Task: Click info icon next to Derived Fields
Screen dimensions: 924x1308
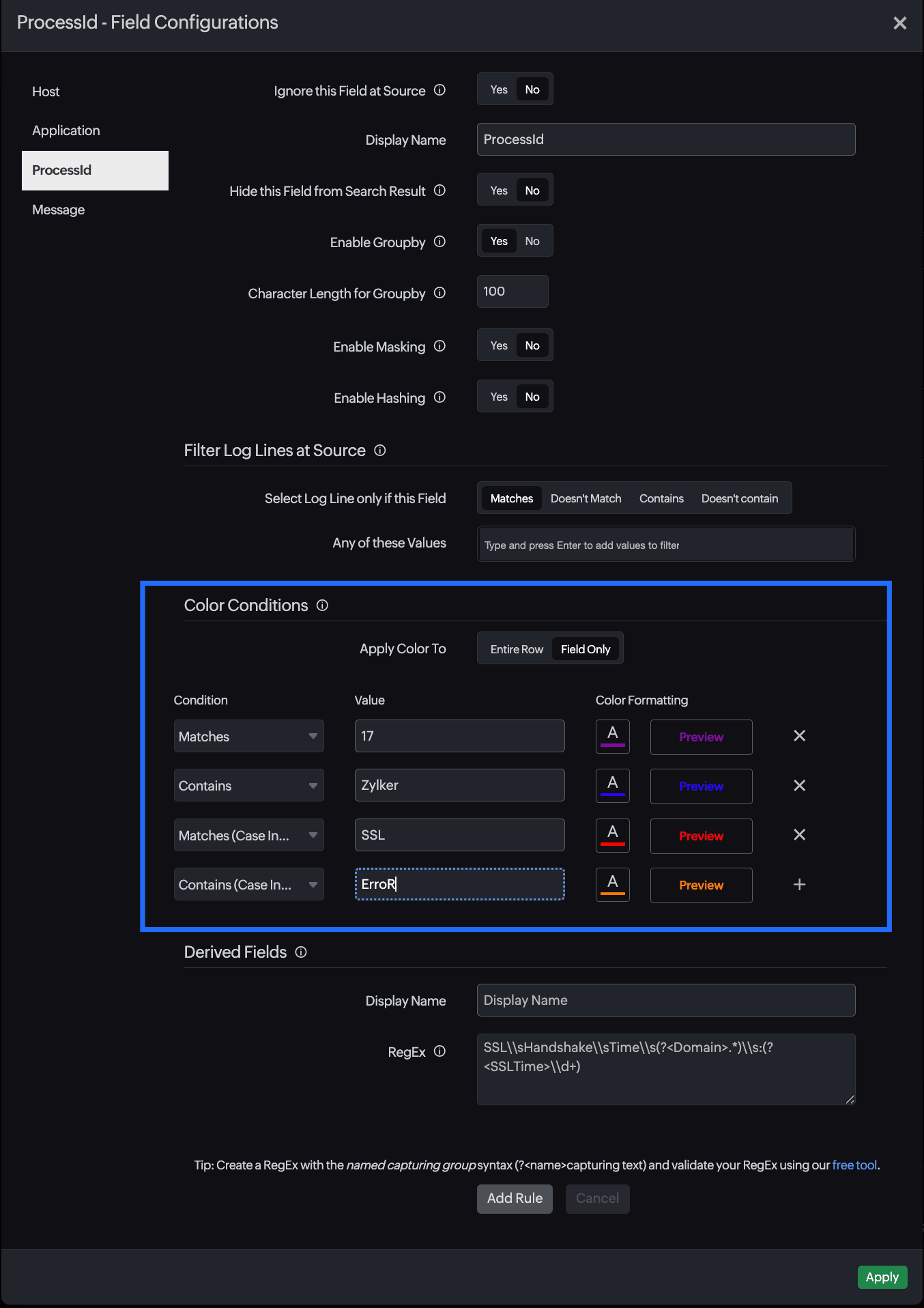Action: (301, 952)
